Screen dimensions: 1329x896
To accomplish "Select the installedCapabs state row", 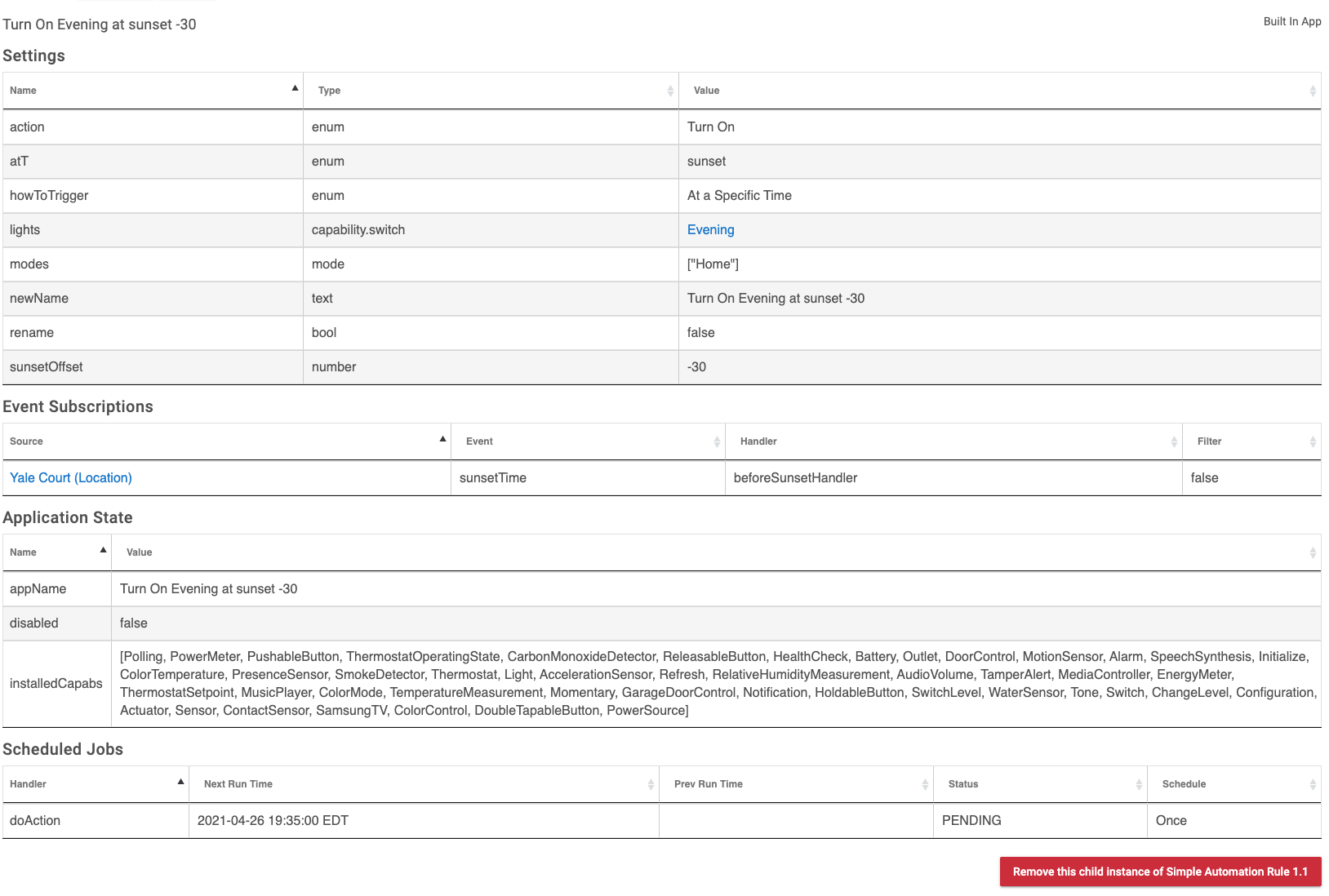I will (662, 684).
